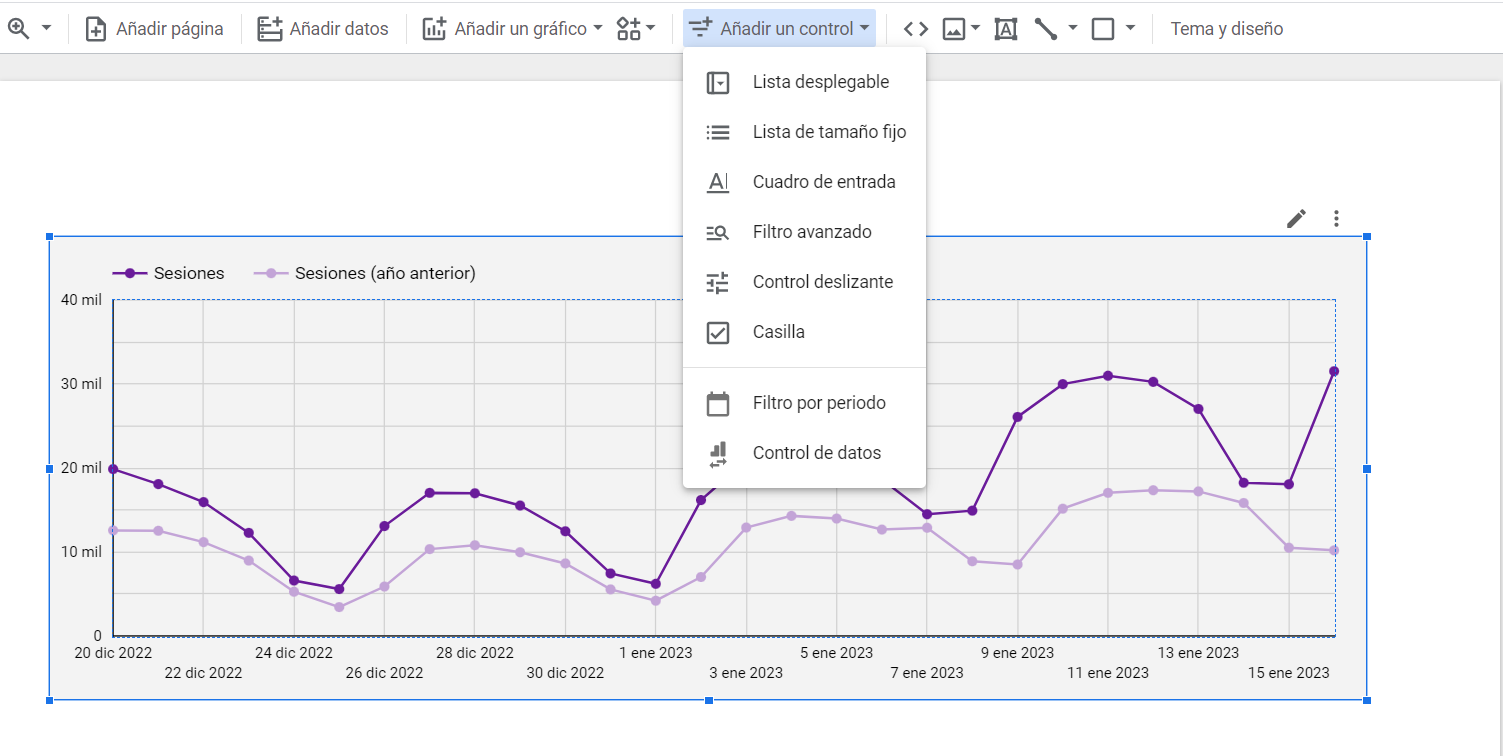1503x756 pixels.
Task: Click the Añadir datos button
Action: (323, 29)
